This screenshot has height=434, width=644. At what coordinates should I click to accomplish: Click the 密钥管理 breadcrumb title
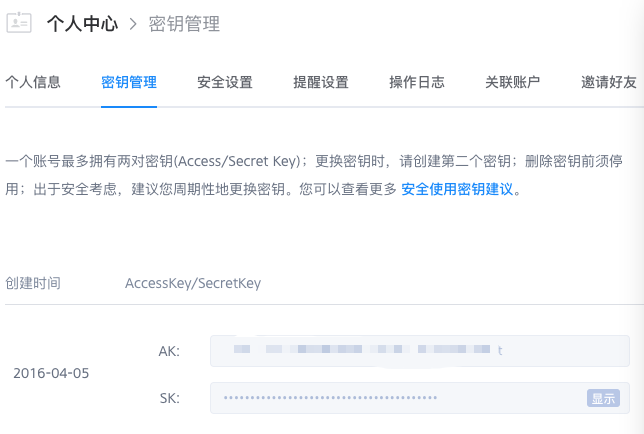point(184,23)
